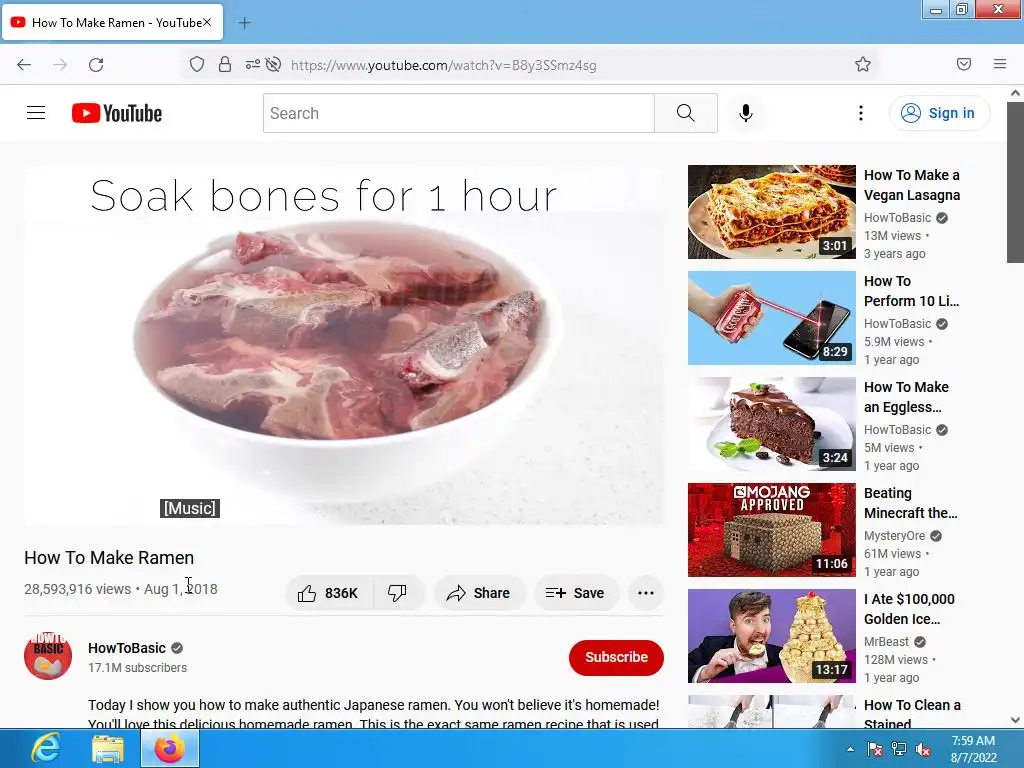Show hidden system tray icons
This screenshot has width=1024, height=768.
pyautogui.click(x=850, y=749)
